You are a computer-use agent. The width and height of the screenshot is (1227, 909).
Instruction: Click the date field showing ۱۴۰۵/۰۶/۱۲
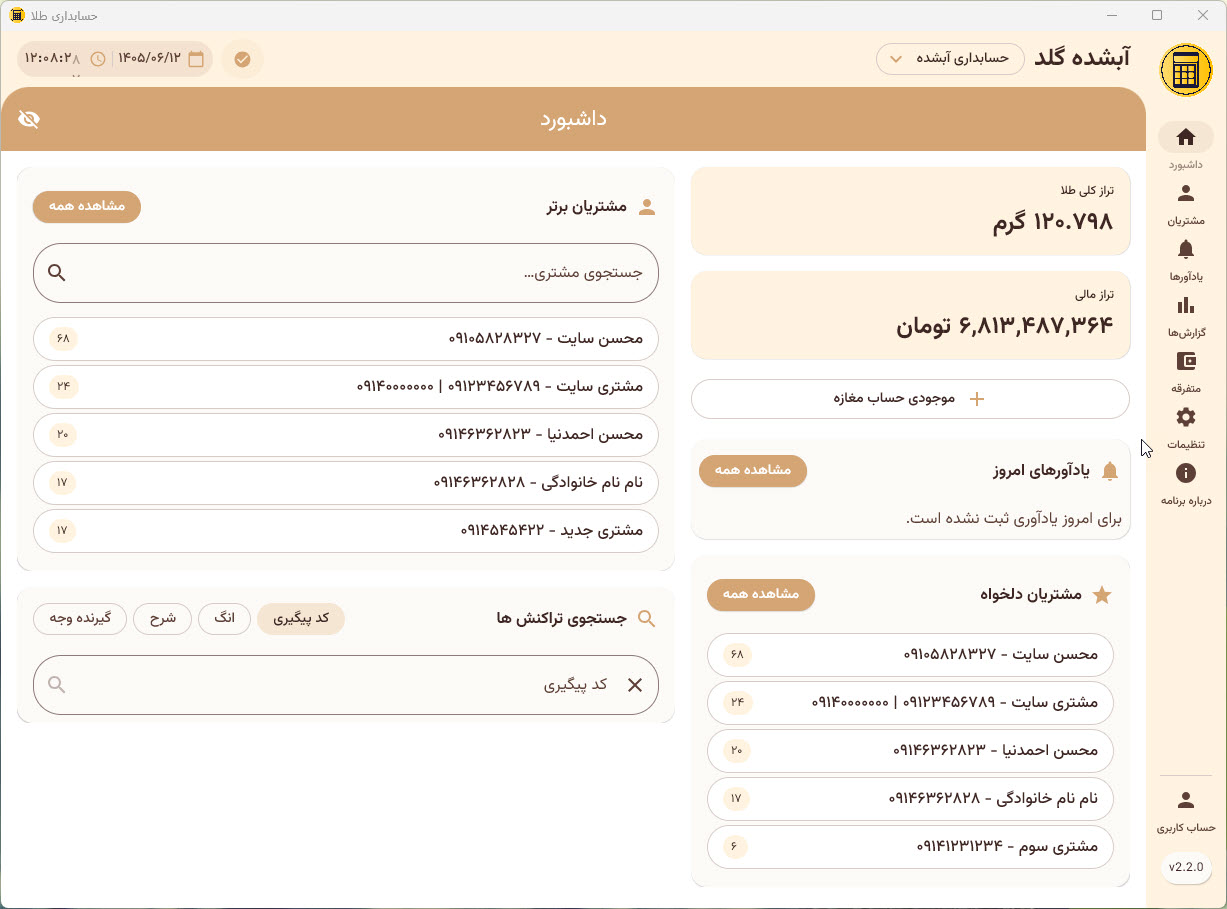coord(149,59)
